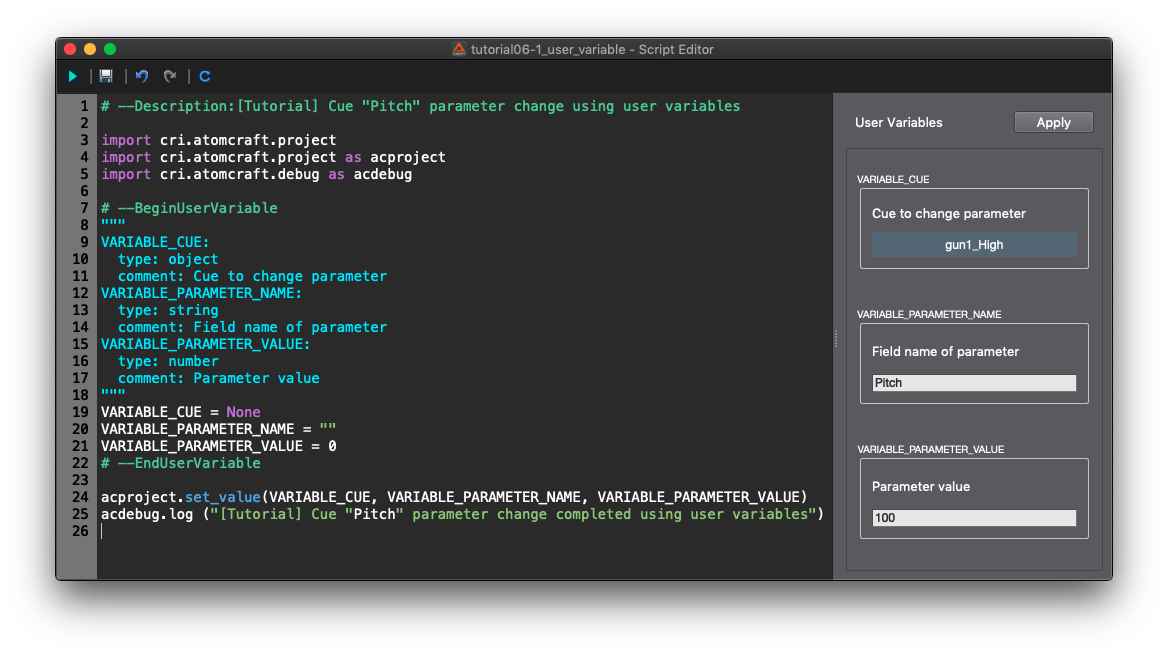The height and width of the screenshot is (654, 1168).
Task: Click the Description comment on line one
Action: (x=420, y=106)
